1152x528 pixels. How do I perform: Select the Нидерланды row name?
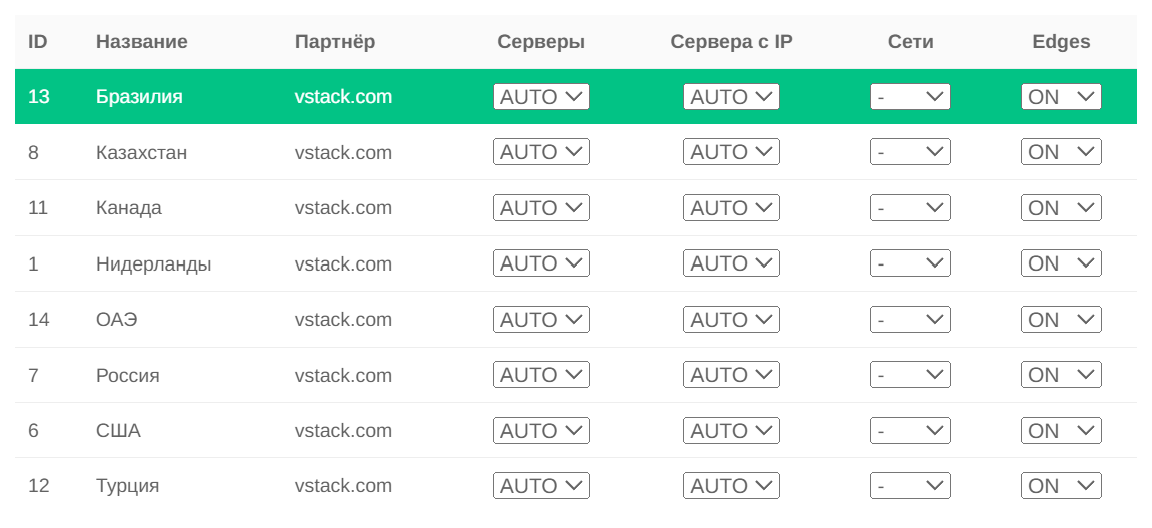(154, 264)
